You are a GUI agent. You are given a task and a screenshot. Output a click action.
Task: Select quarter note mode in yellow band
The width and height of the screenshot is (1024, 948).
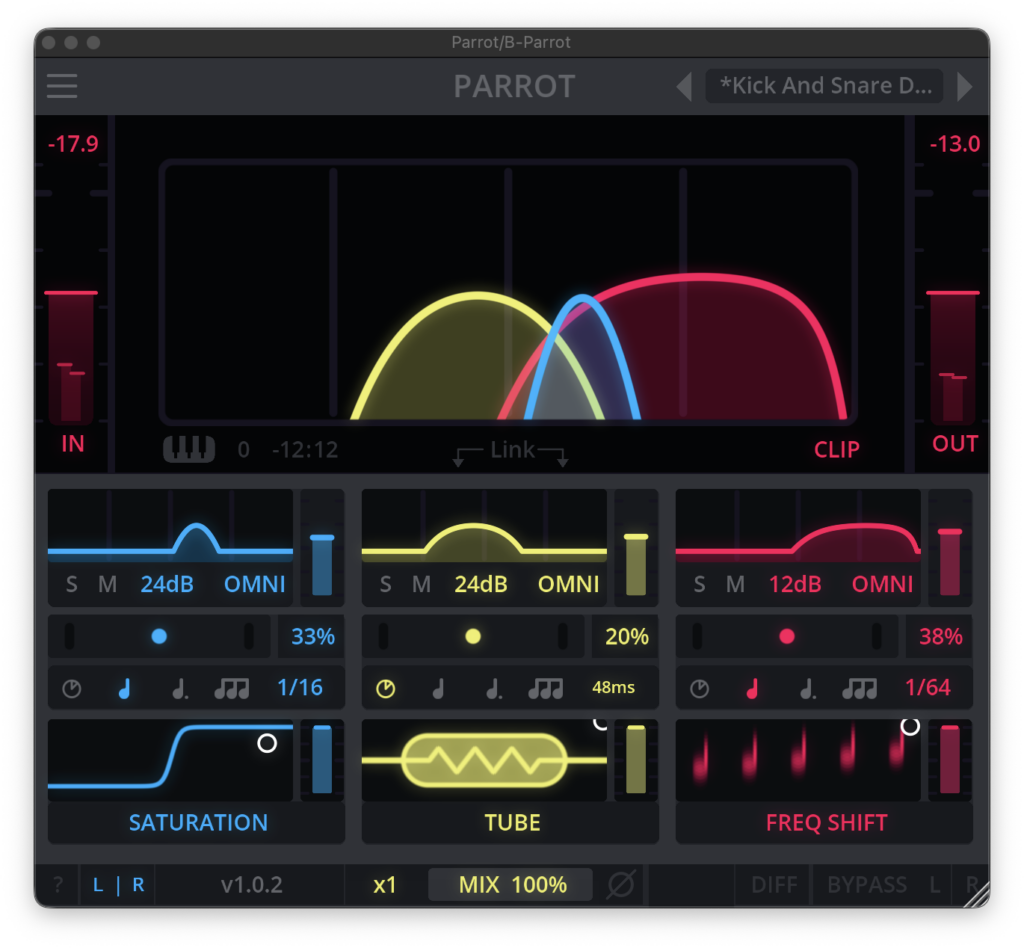point(438,689)
